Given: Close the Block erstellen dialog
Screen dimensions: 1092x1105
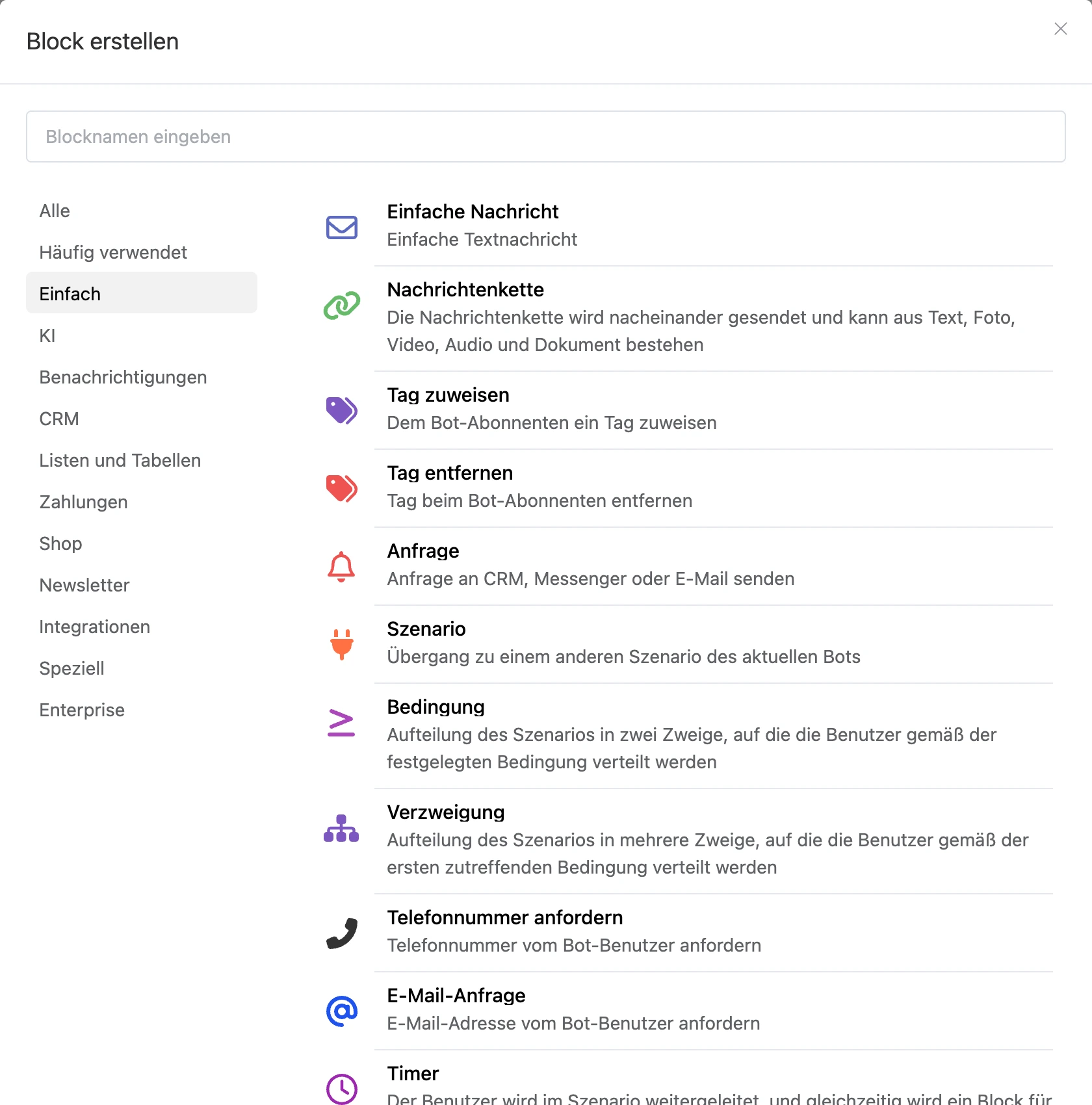Looking at the screenshot, I should click(1061, 29).
